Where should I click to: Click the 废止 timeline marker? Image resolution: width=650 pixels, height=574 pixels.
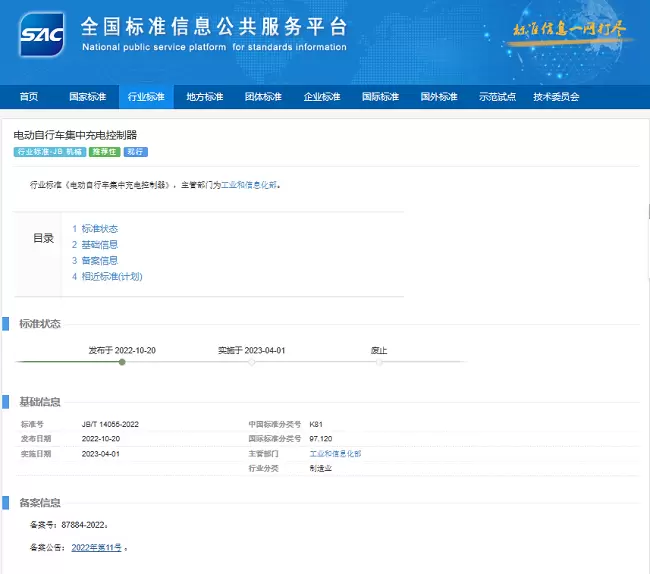[379, 361]
